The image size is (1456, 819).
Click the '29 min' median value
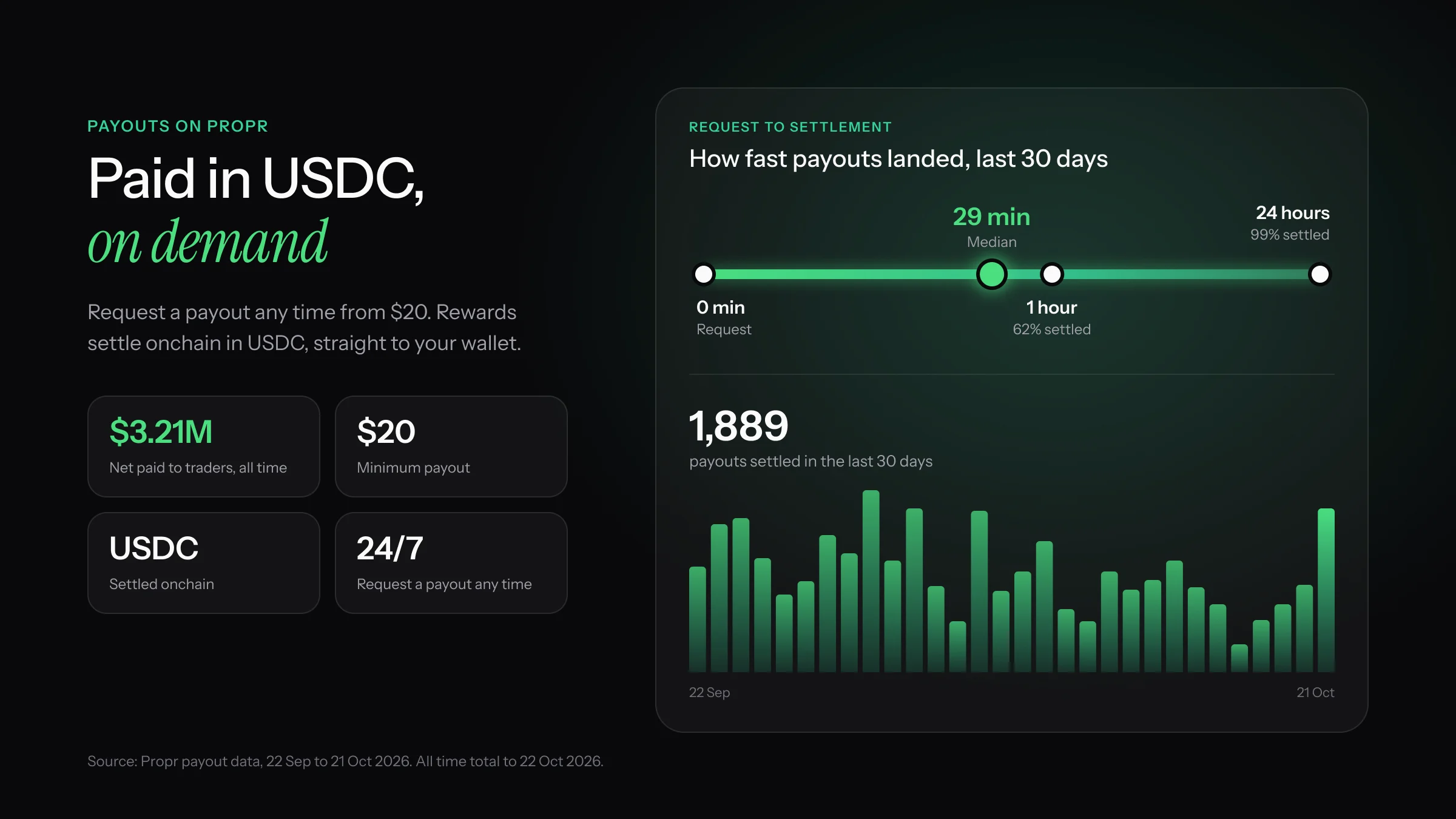coord(992,217)
